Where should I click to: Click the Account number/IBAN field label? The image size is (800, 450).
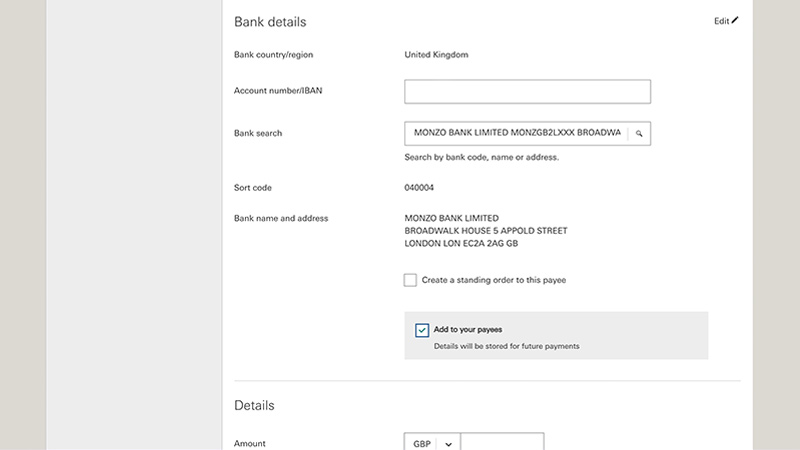(278, 91)
